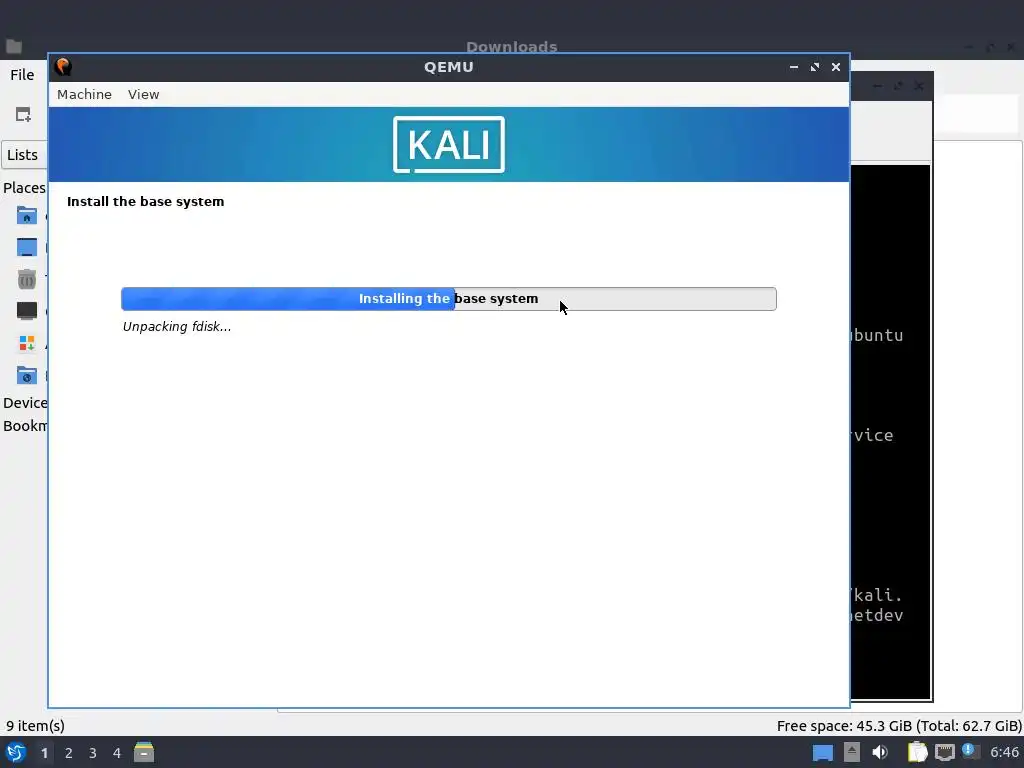This screenshot has height=768, width=1024.
Task: Click the QEMU app icon in title bar
Action: click(x=63, y=67)
